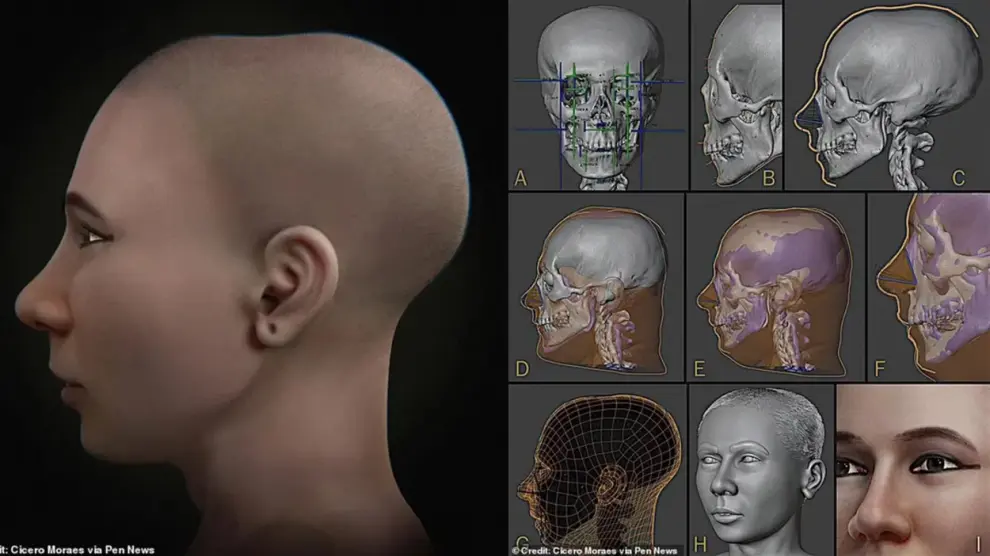Image resolution: width=990 pixels, height=556 pixels.
Task: Click the eye on the large profile render
Action: 97,237
